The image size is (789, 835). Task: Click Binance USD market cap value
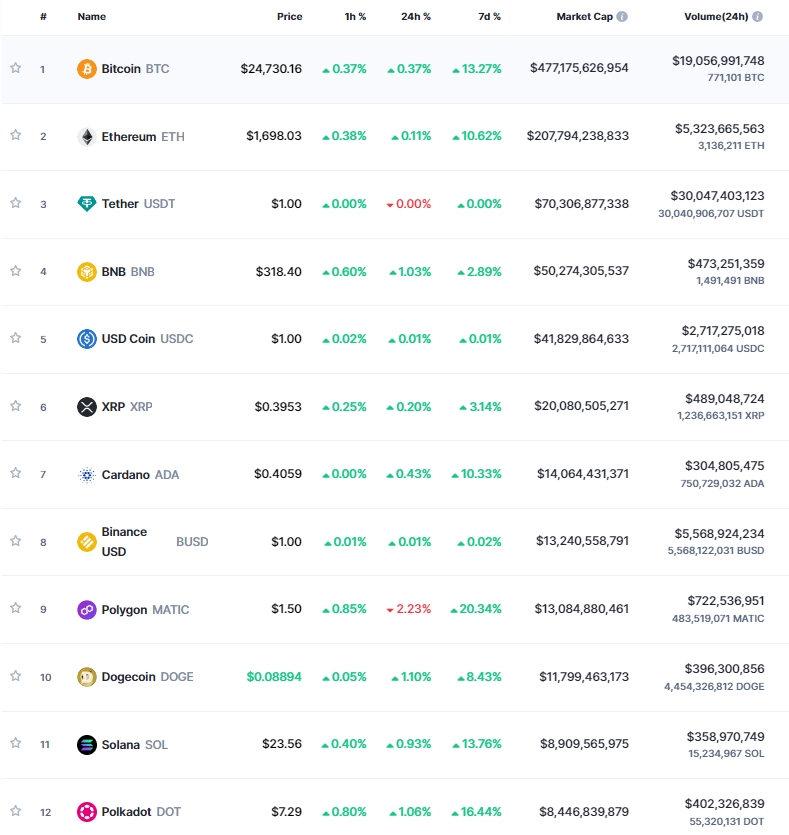point(582,541)
